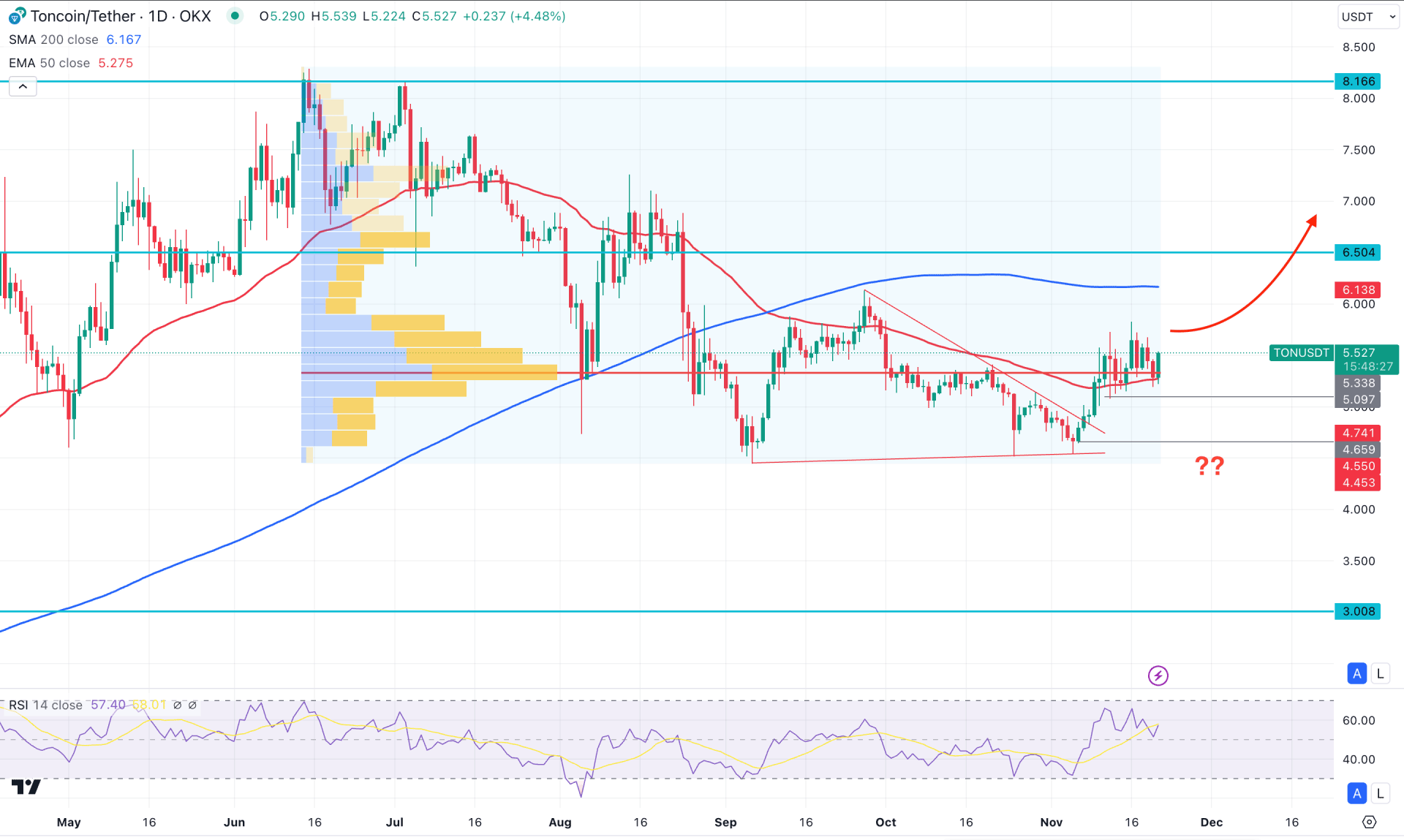Click the 5.338 gray price label
Image resolution: width=1404 pixels, height=840 pixels.
coord(1358,383)
